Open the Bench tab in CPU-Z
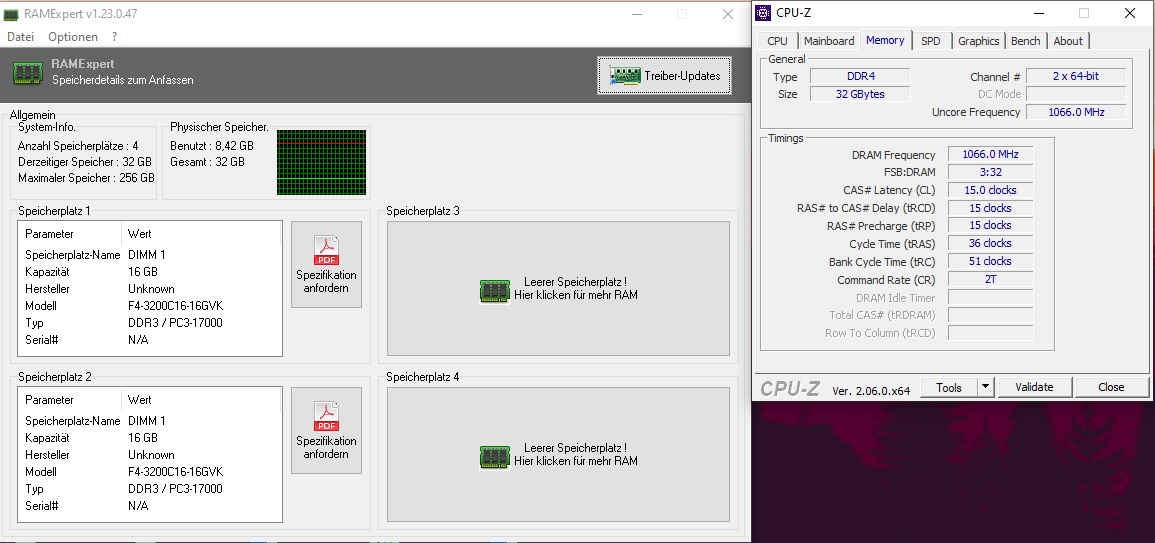Screen dimensions: 1155x543 click(x=1025, y=41)
